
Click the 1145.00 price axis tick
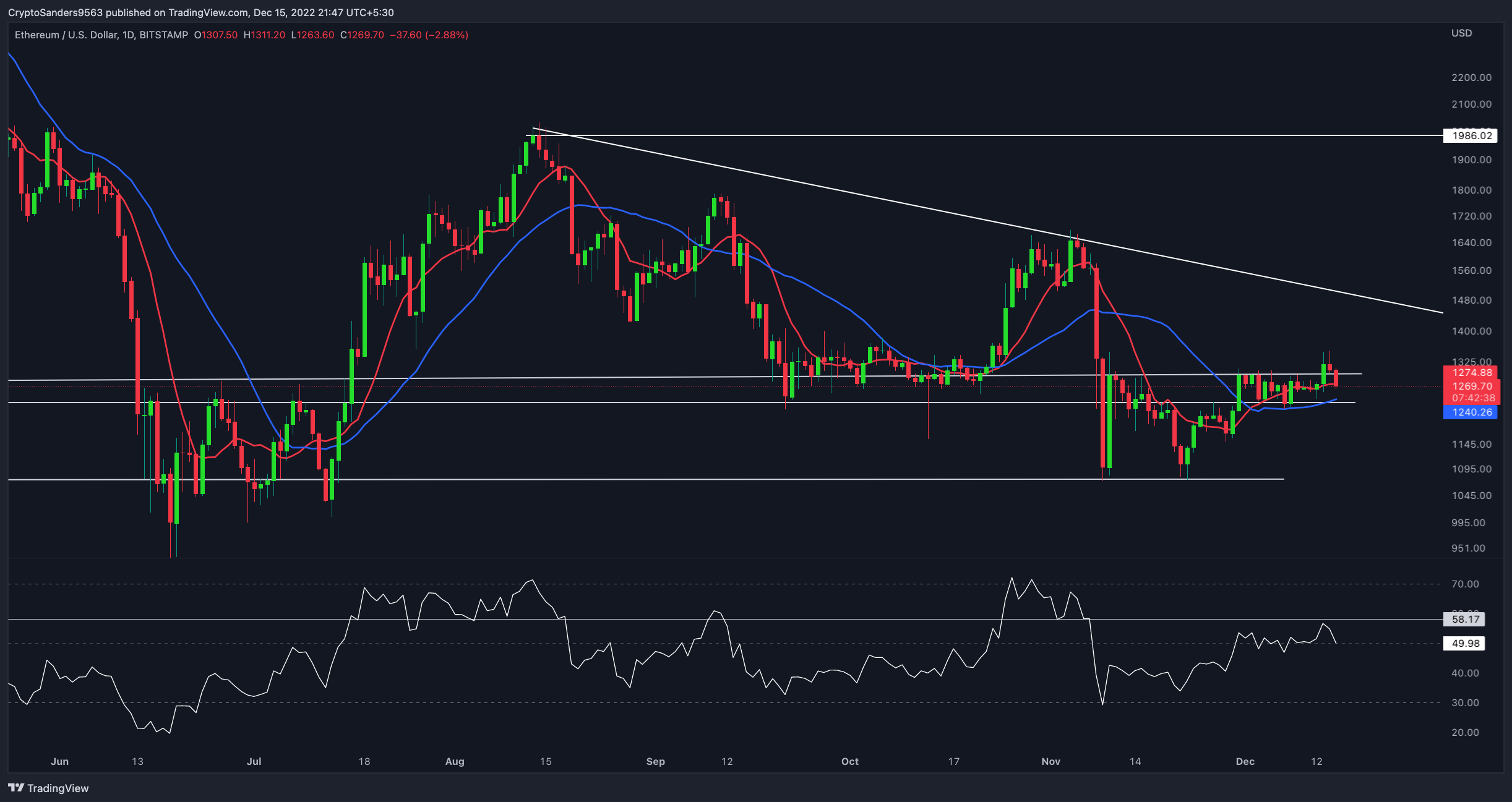tap(1471, 444)
